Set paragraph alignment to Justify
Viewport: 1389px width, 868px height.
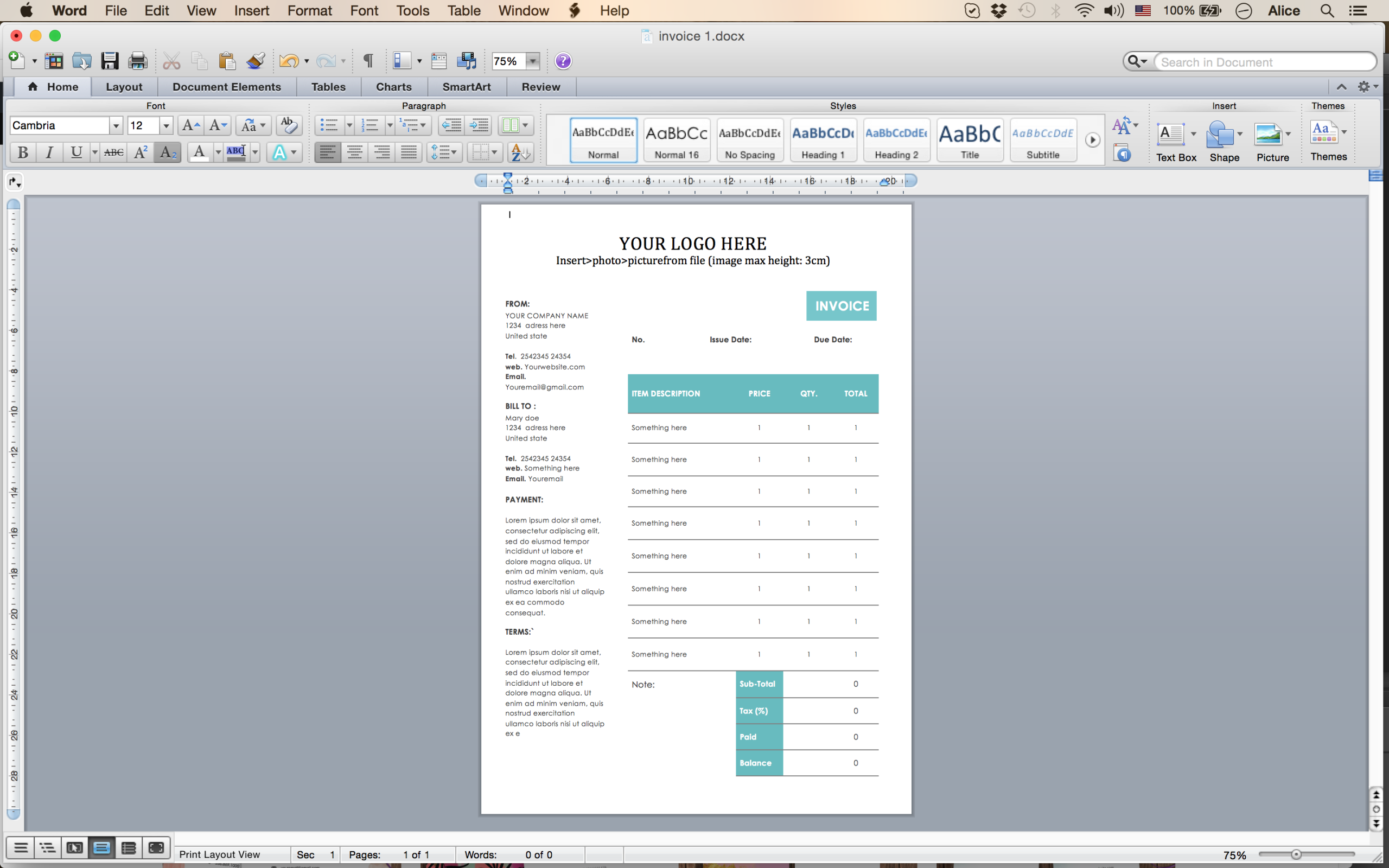click(x=409, y=152)
